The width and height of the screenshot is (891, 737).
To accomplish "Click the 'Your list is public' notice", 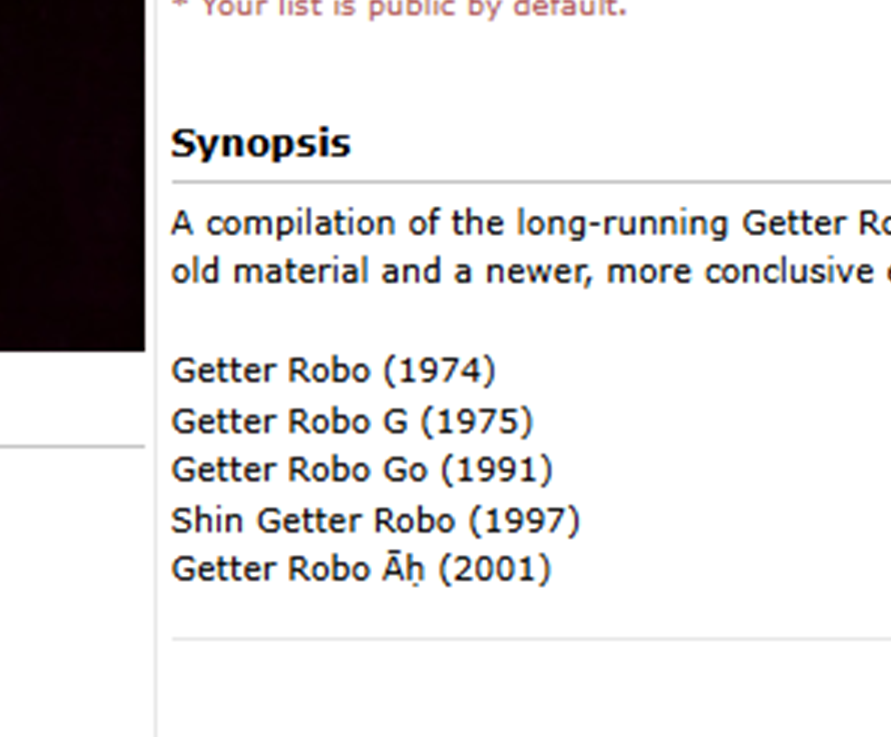I will click(400, 8).
